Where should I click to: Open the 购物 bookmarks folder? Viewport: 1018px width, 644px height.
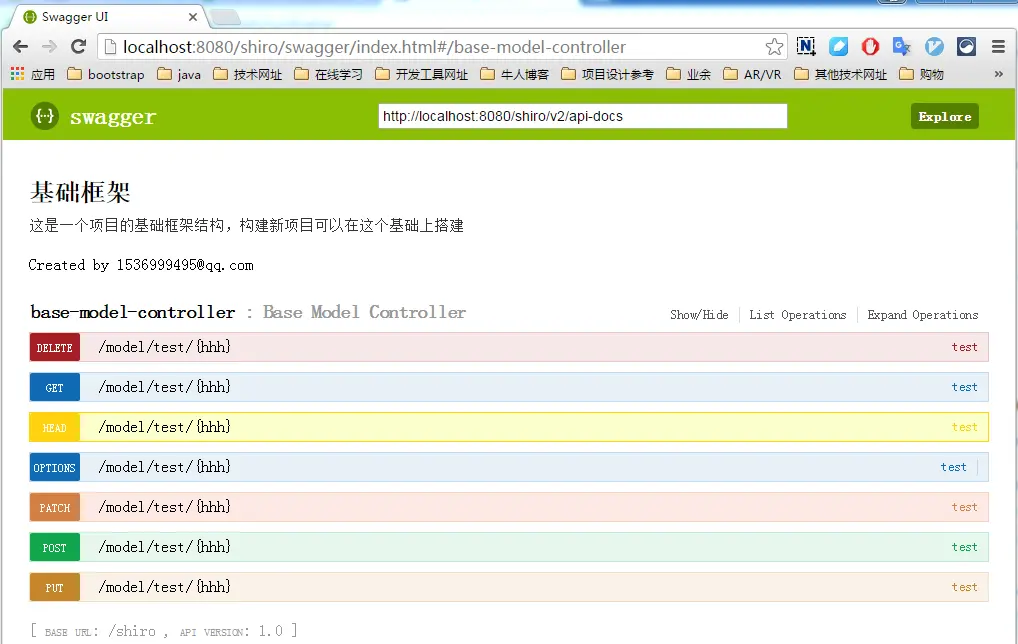[921, 74]
